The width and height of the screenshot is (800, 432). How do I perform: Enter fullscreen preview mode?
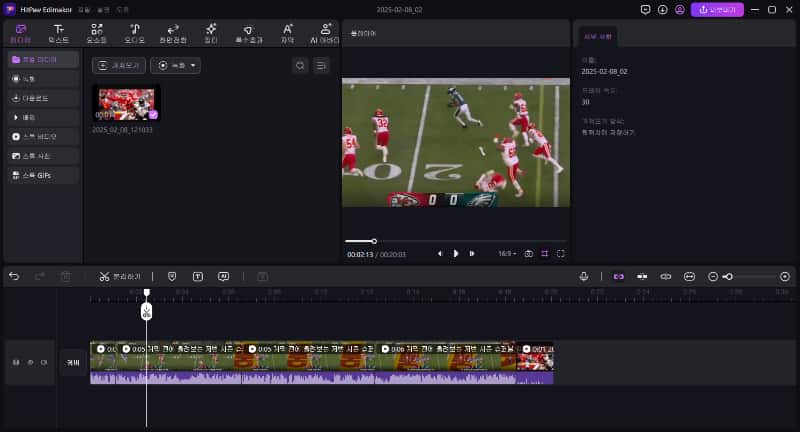[560, 254]
